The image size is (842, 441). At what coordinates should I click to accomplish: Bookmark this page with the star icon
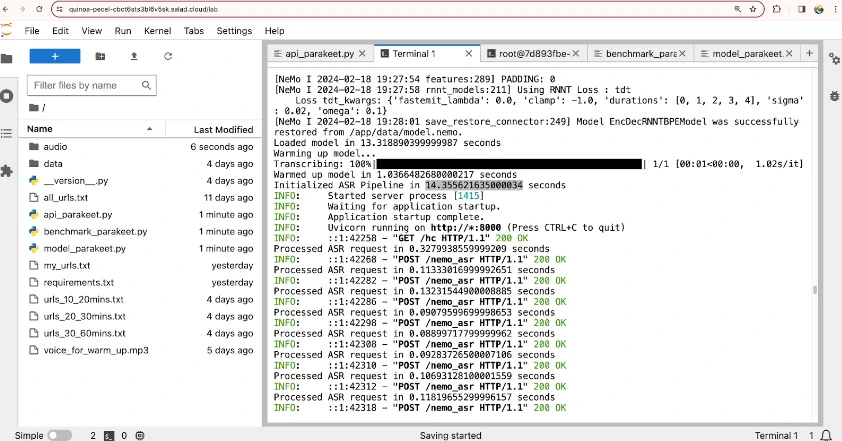pos(753,9)
